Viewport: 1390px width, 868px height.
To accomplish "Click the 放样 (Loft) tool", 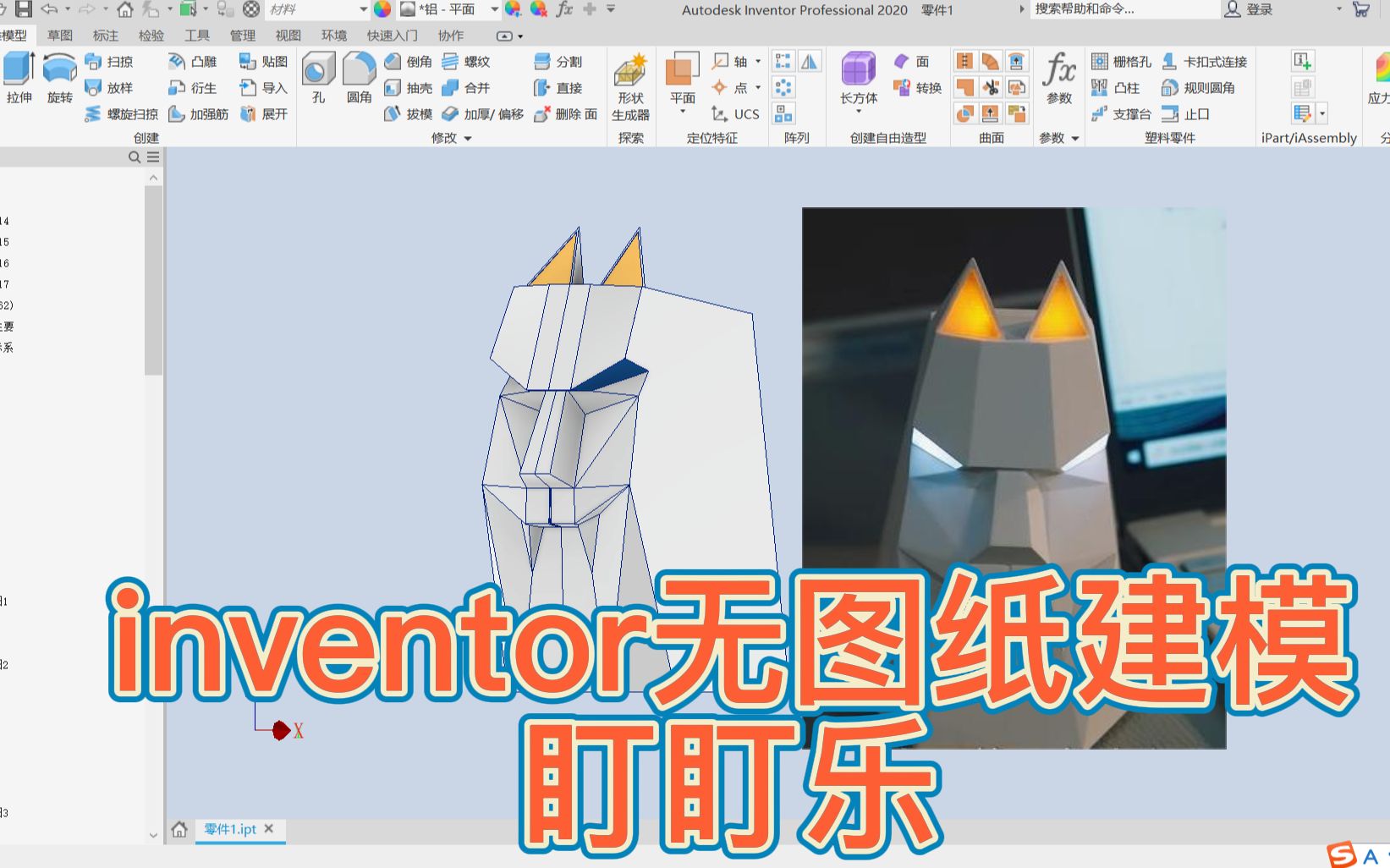I will pos(109,88).
